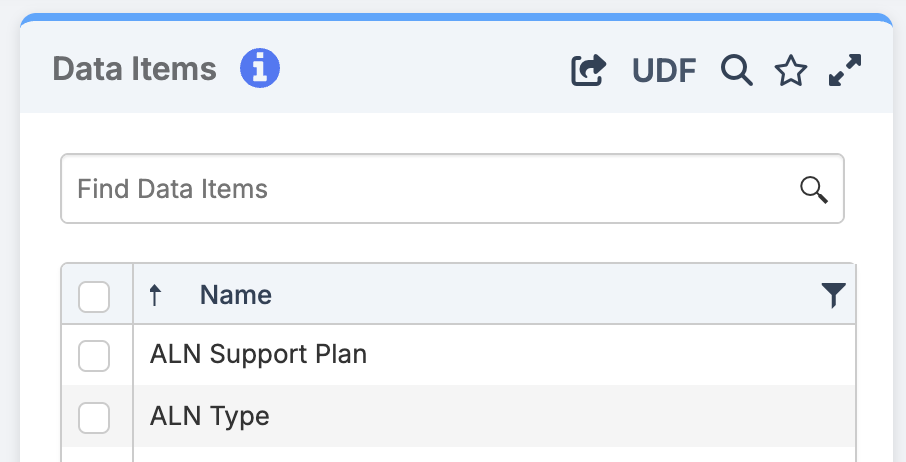The width and height of the screenshot is (906, 462).
Task: Click the blue accent strip atop the panel
Action: tap(456, 17)
